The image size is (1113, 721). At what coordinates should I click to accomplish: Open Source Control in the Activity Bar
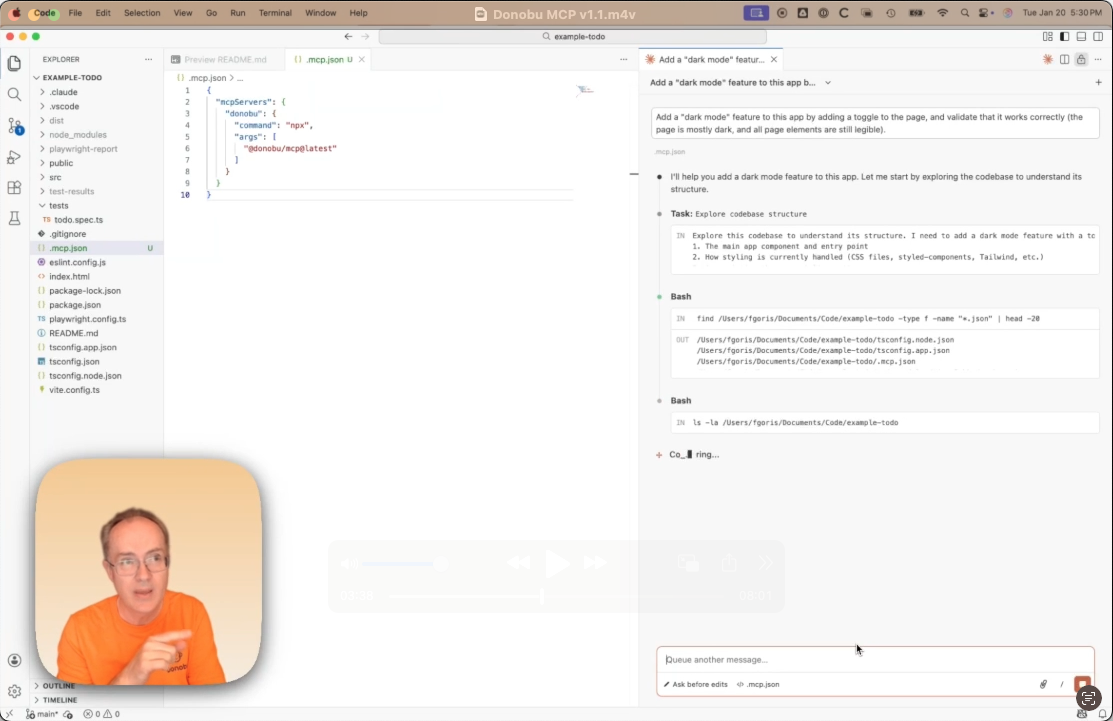click(x=14, y=124)
